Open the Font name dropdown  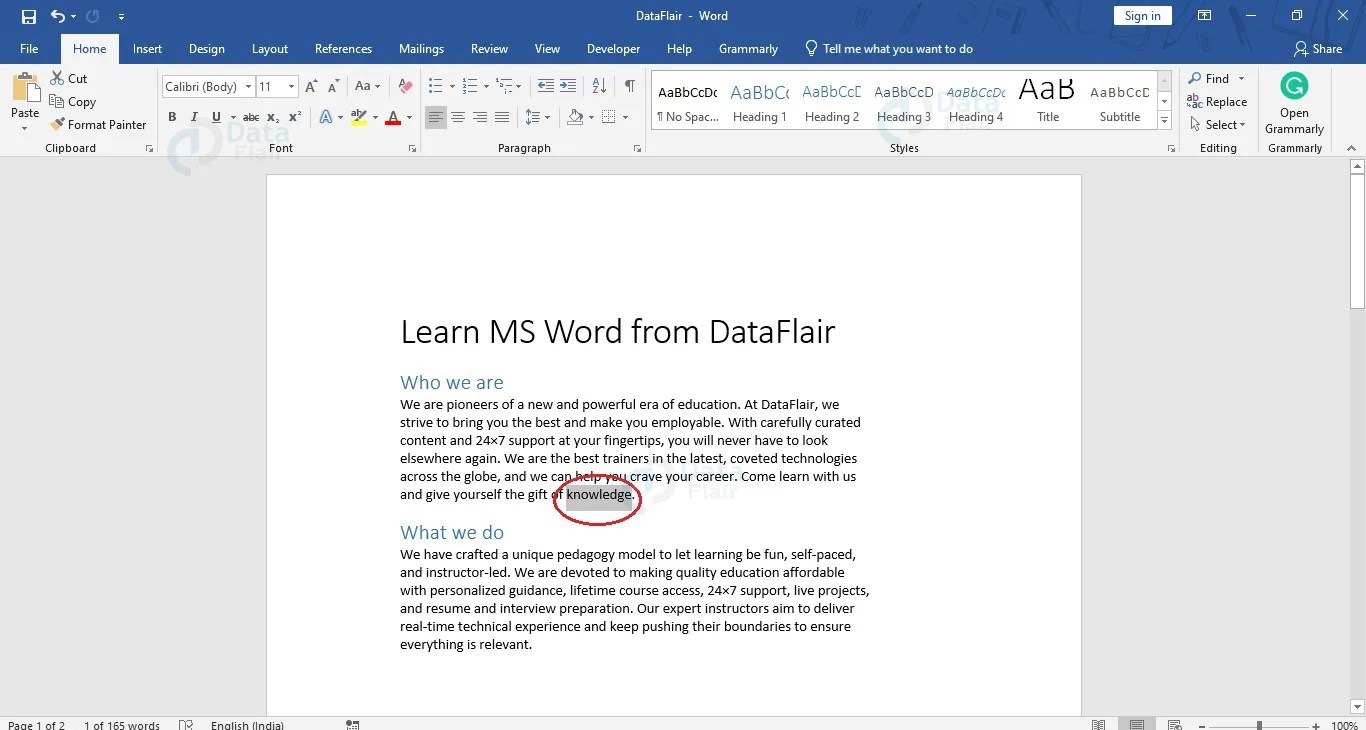[x=248, y=86]
